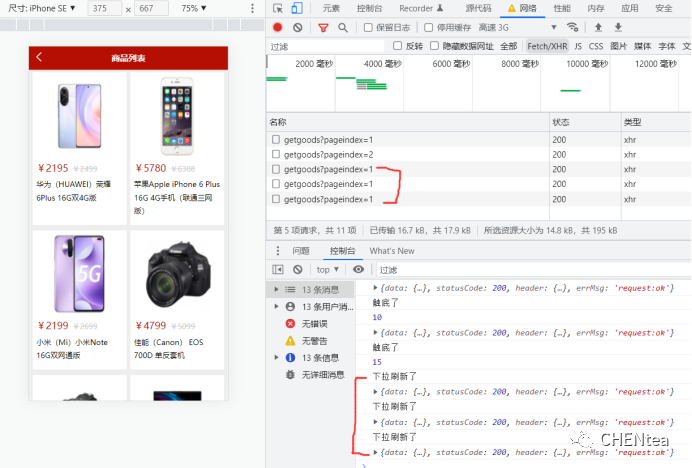Click the device width field 375
Image resolution: width=692 pixels, height=468 pixels.
[105, 8]
